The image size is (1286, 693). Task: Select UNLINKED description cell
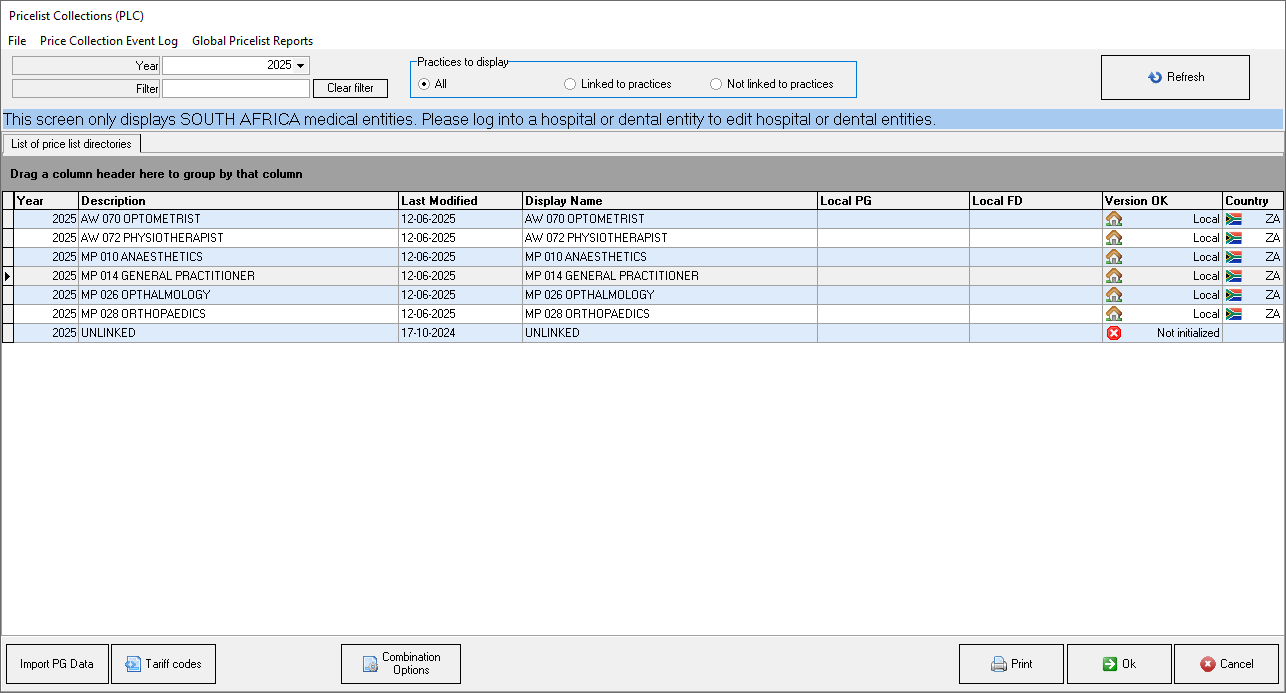pos(238,333)
